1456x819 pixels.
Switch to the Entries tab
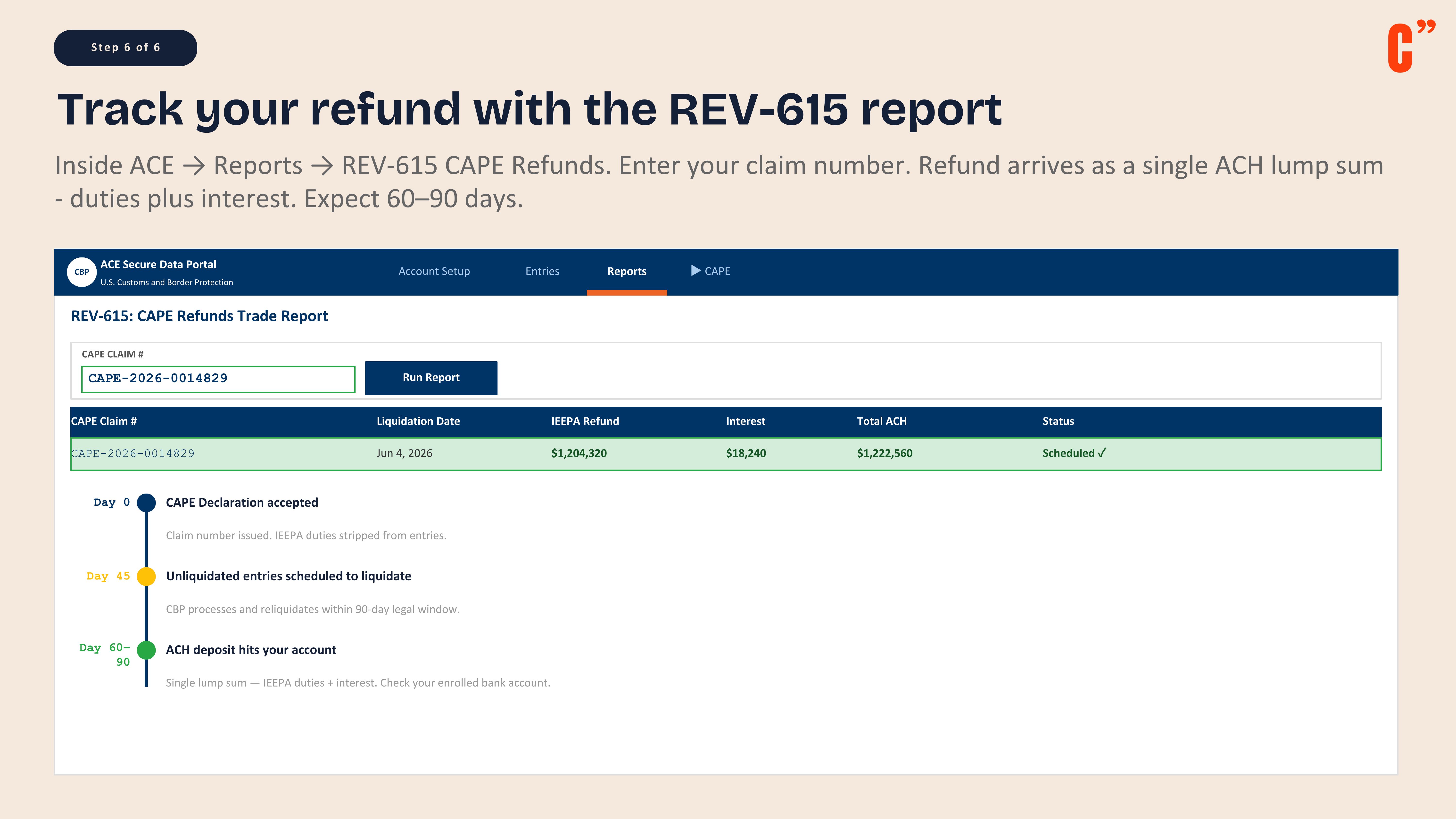542,271
